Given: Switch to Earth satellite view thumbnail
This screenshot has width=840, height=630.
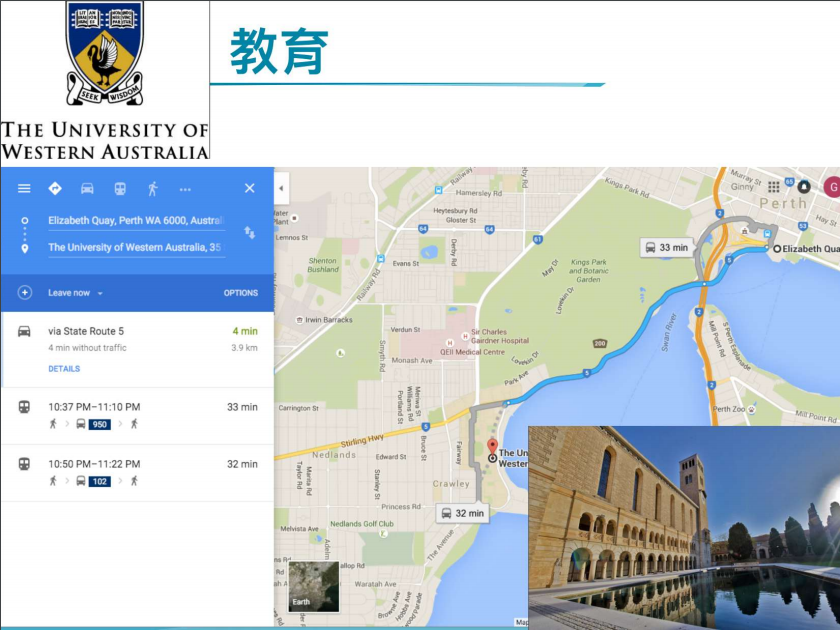Looking at the screenshot, I should click(313, 586).
